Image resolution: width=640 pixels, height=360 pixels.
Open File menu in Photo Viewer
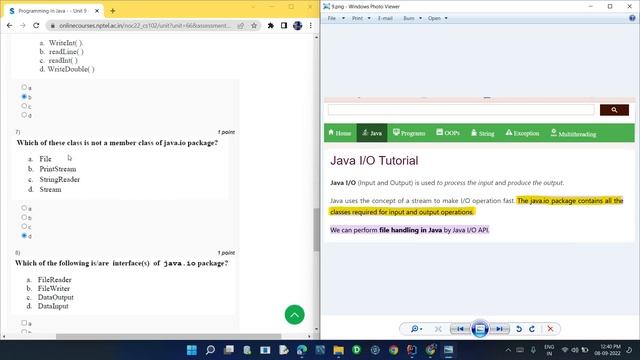tap(336, 18)
